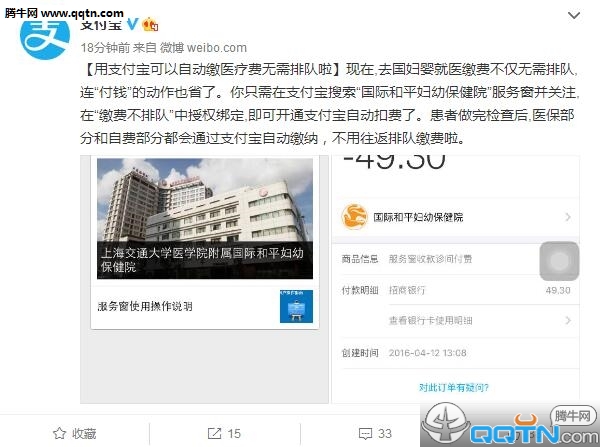
Task: Click the orange hospital logo icon
Action: 354,217
